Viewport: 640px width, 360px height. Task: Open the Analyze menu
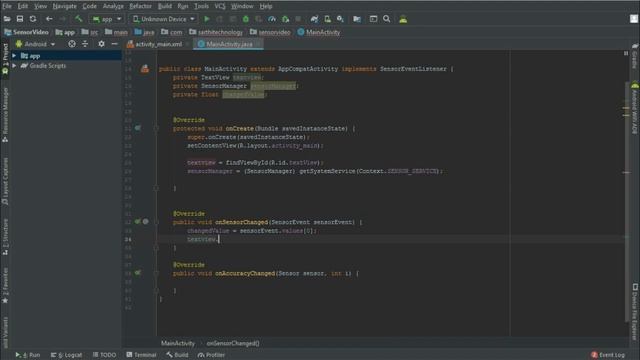point(113,6)
